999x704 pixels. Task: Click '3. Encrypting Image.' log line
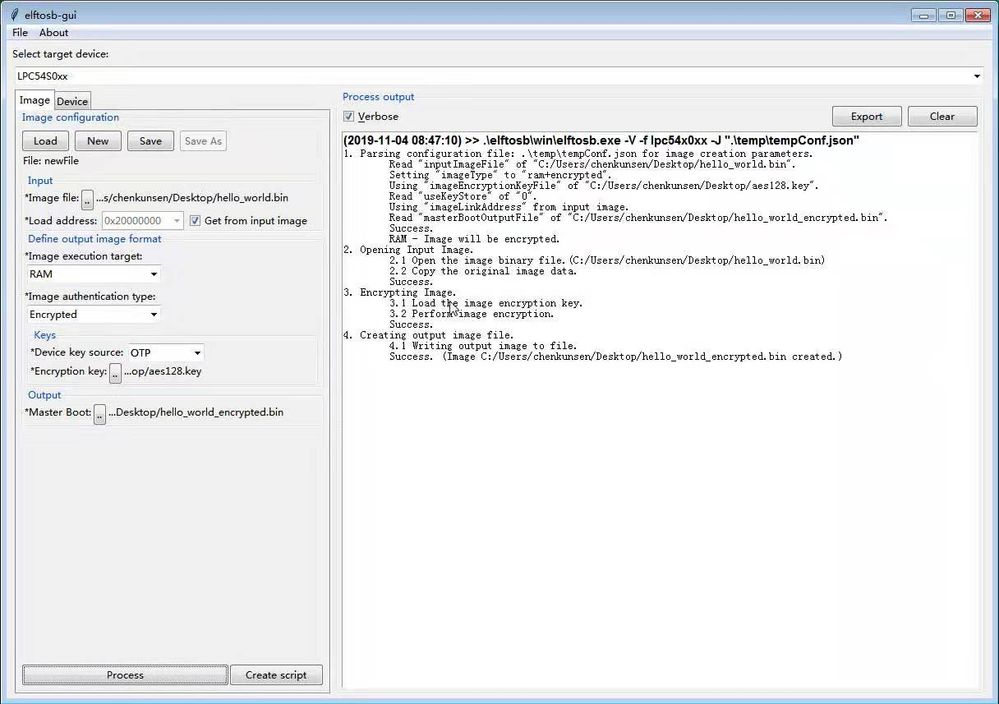pyautogui.click(x=400, y=292)
